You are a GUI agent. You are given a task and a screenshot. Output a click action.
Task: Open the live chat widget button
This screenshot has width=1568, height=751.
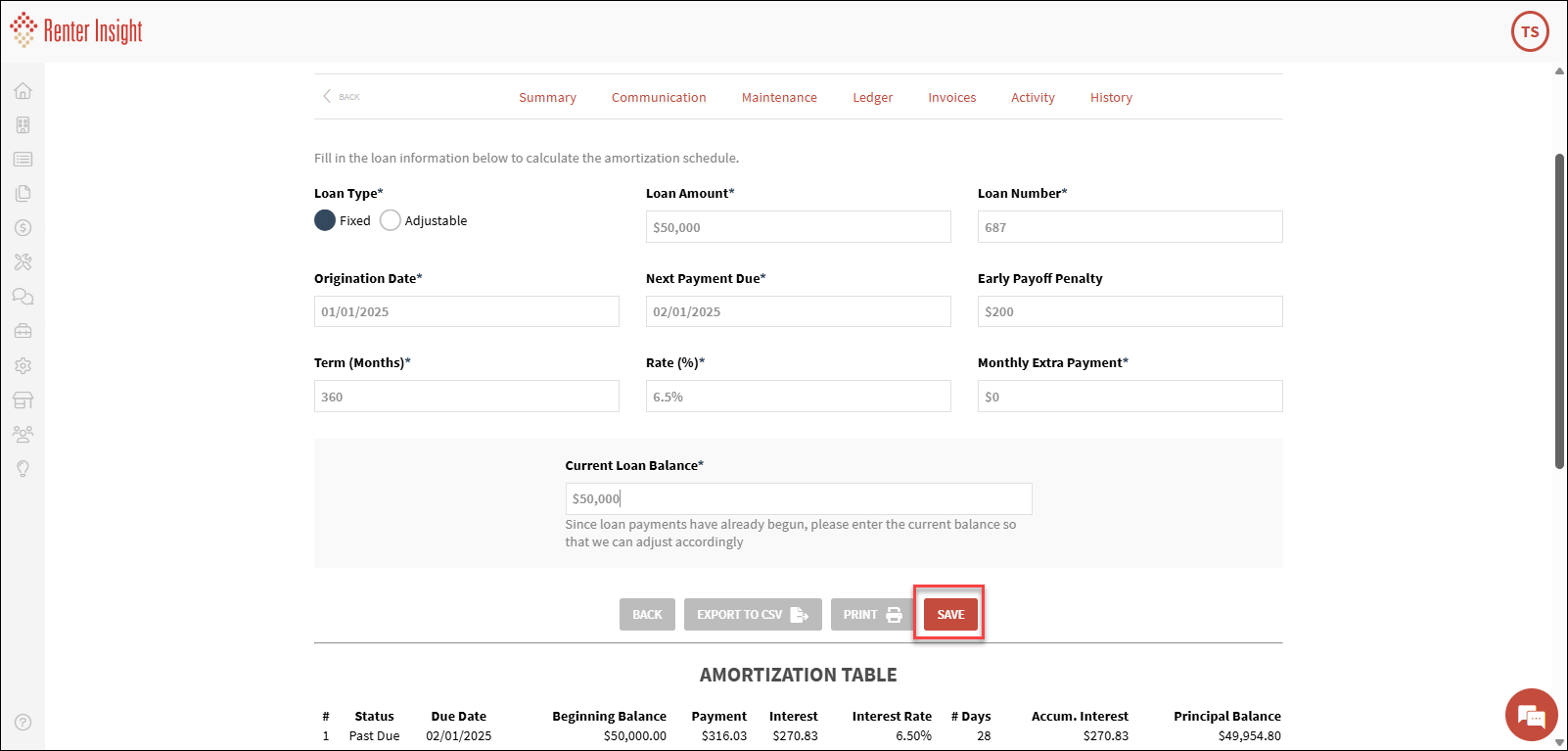(1531, 716)
